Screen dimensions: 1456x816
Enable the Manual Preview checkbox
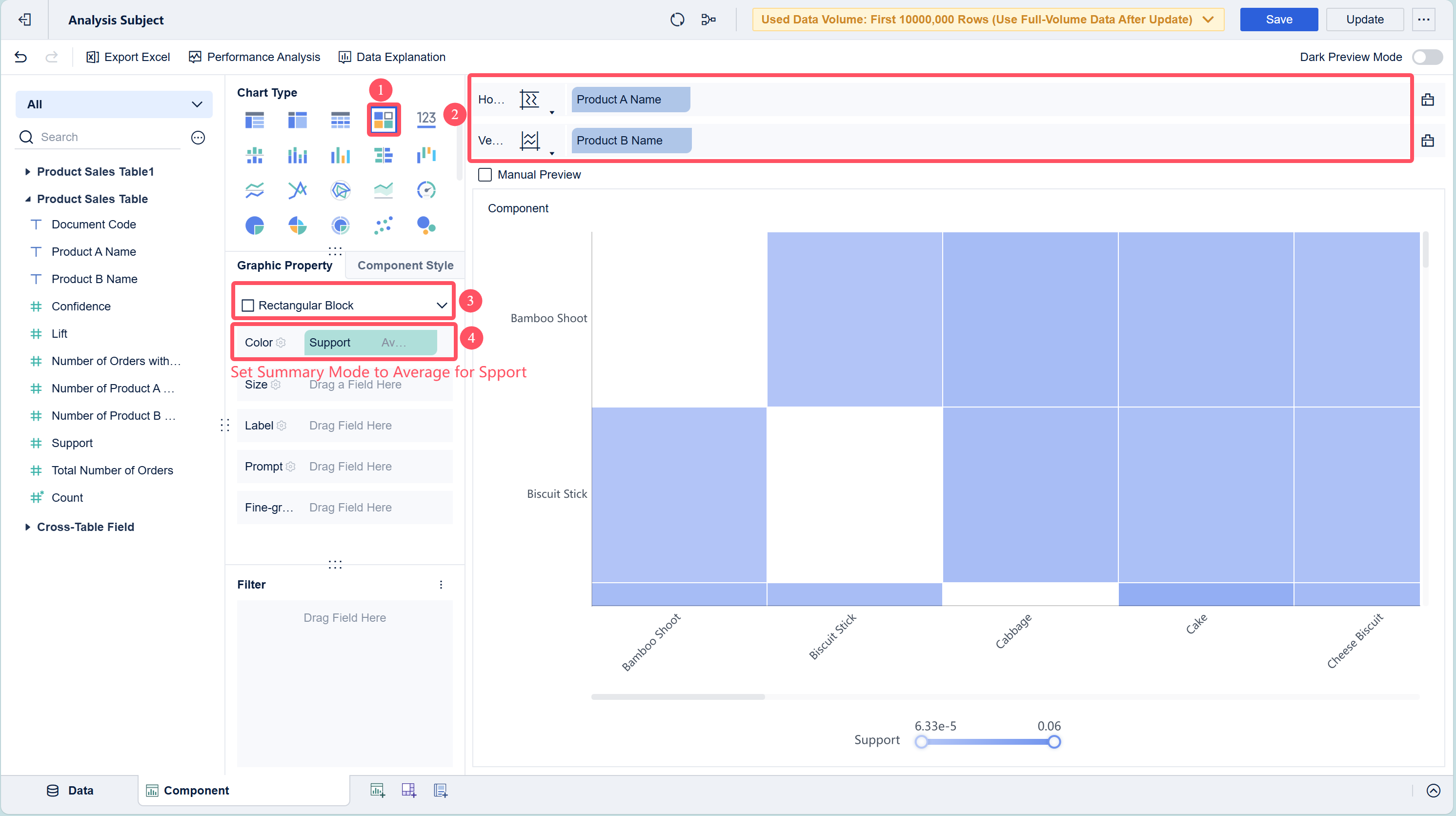coord(485,175)
